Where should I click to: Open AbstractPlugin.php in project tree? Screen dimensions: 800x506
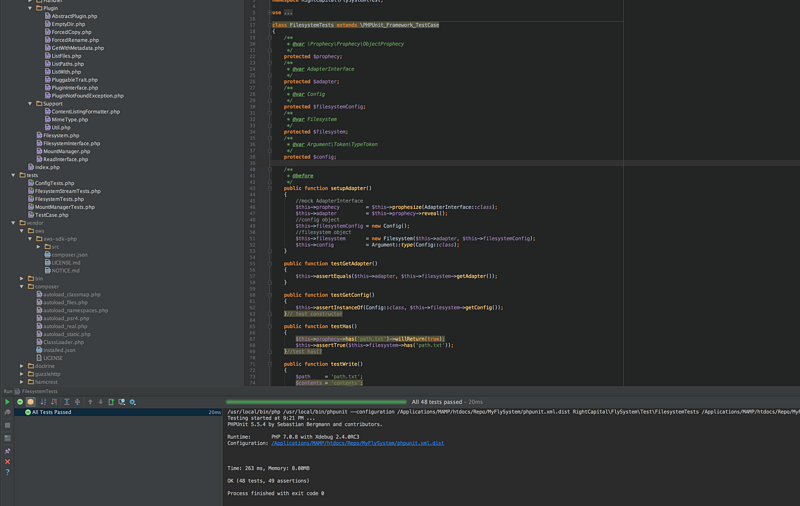[70, 16]
